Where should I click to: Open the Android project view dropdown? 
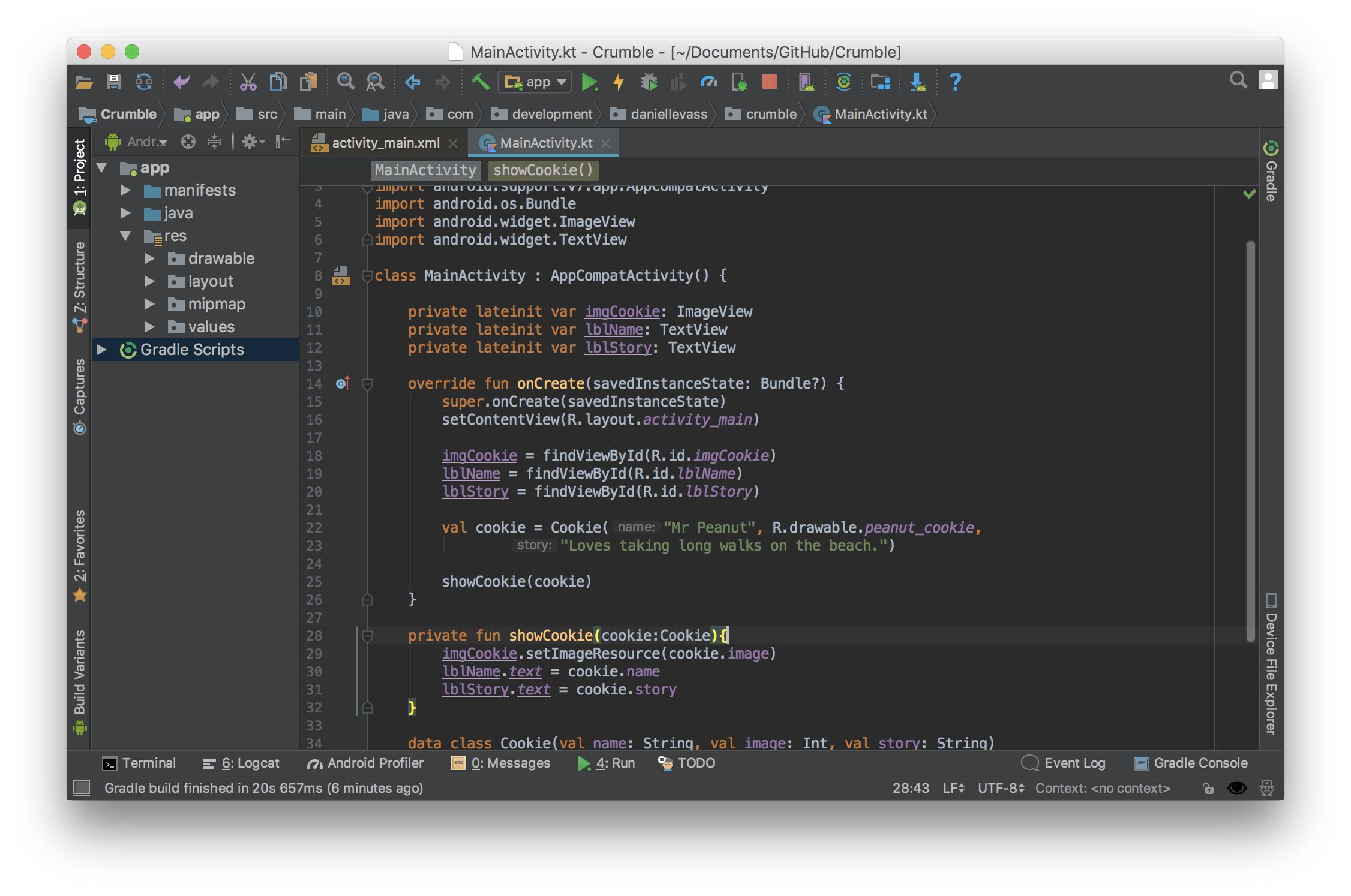pyautogui.click(x=137, y=142)
